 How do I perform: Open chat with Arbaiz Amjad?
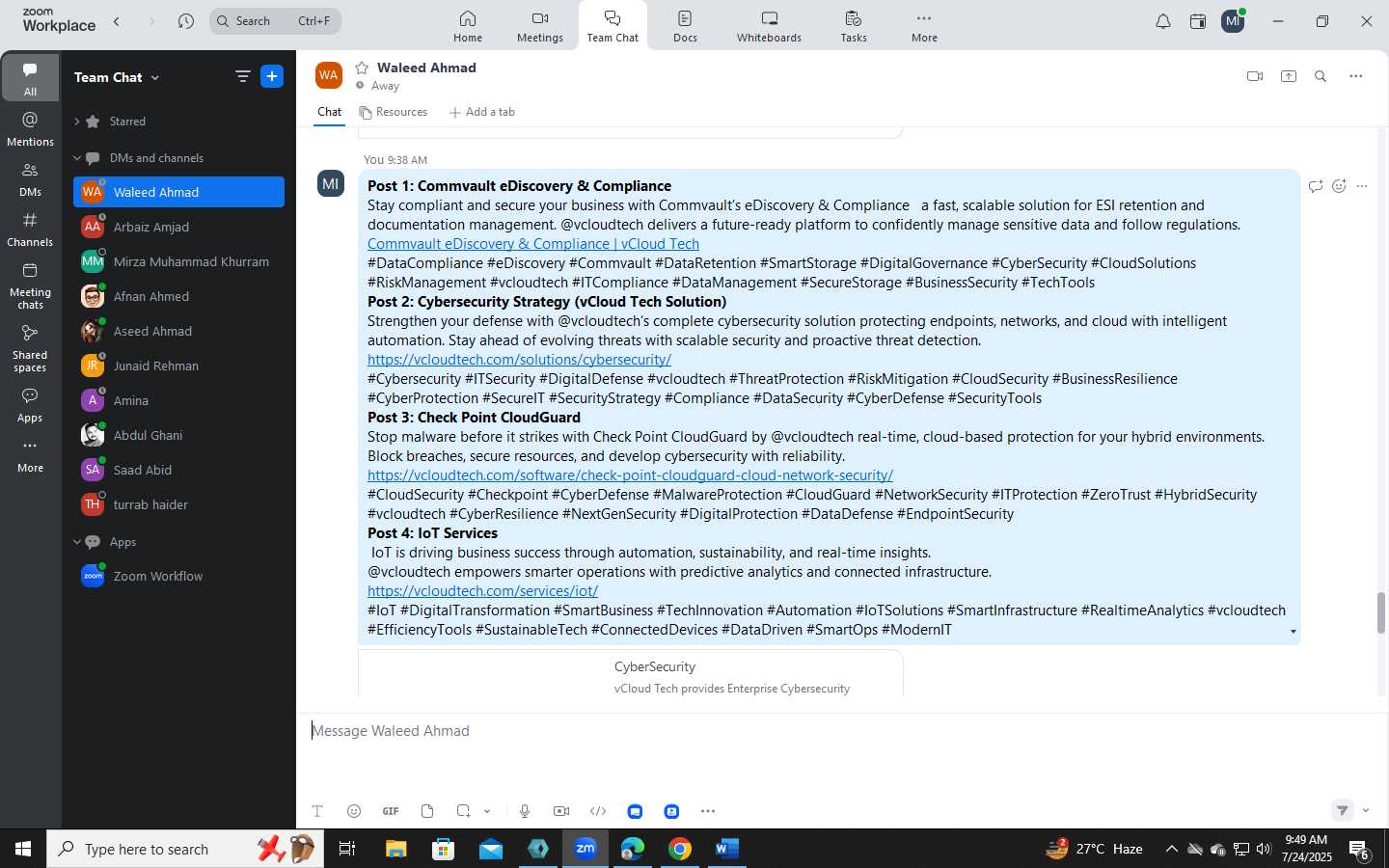coord(178,227)
